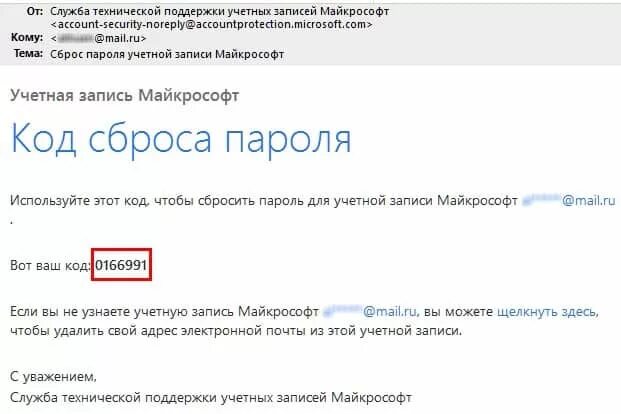Click the 'щелкнуть здесь' link

(x=547, y=312)
